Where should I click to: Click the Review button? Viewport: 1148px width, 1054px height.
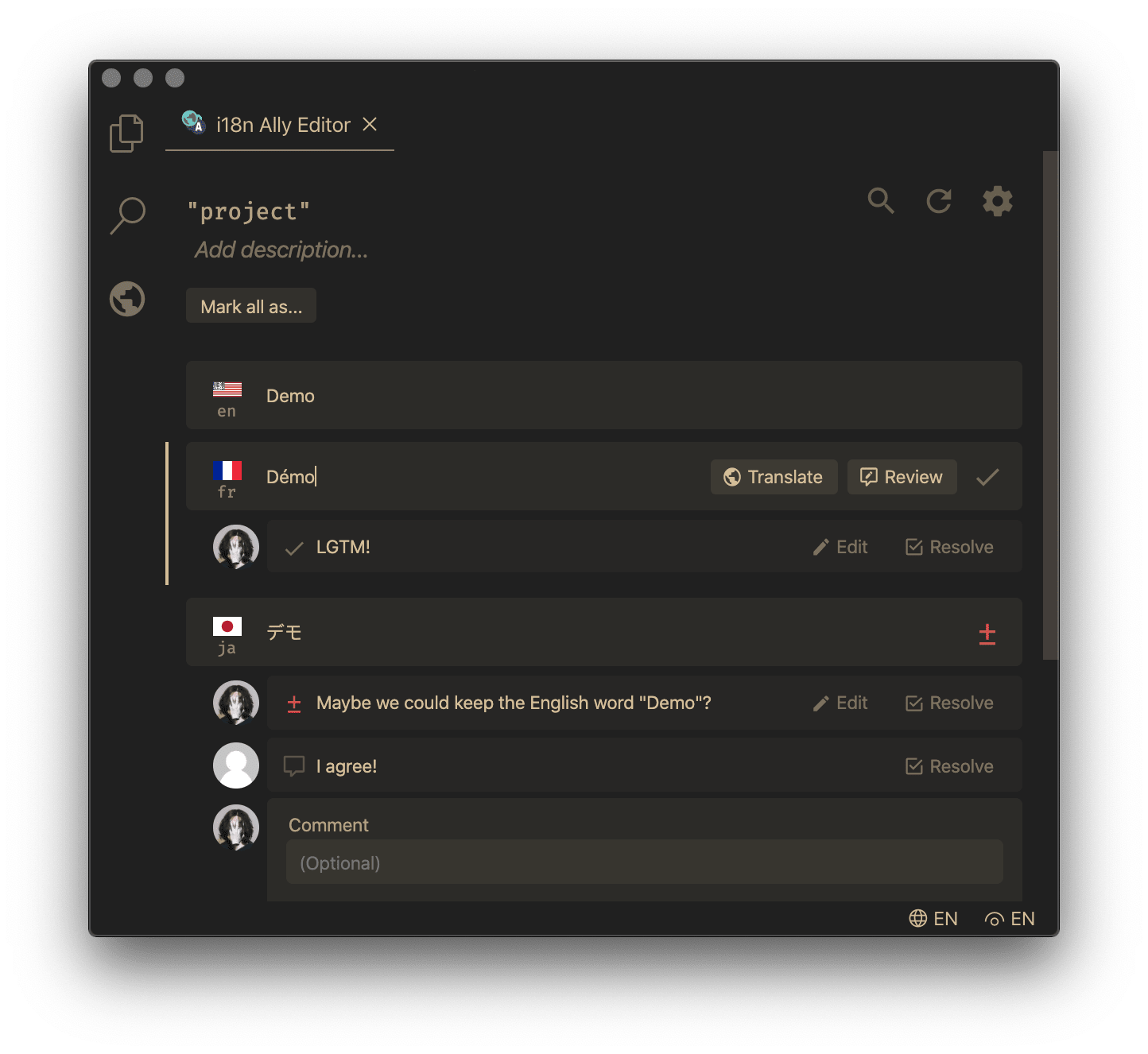pyautogui.click(x=902, y=477)
